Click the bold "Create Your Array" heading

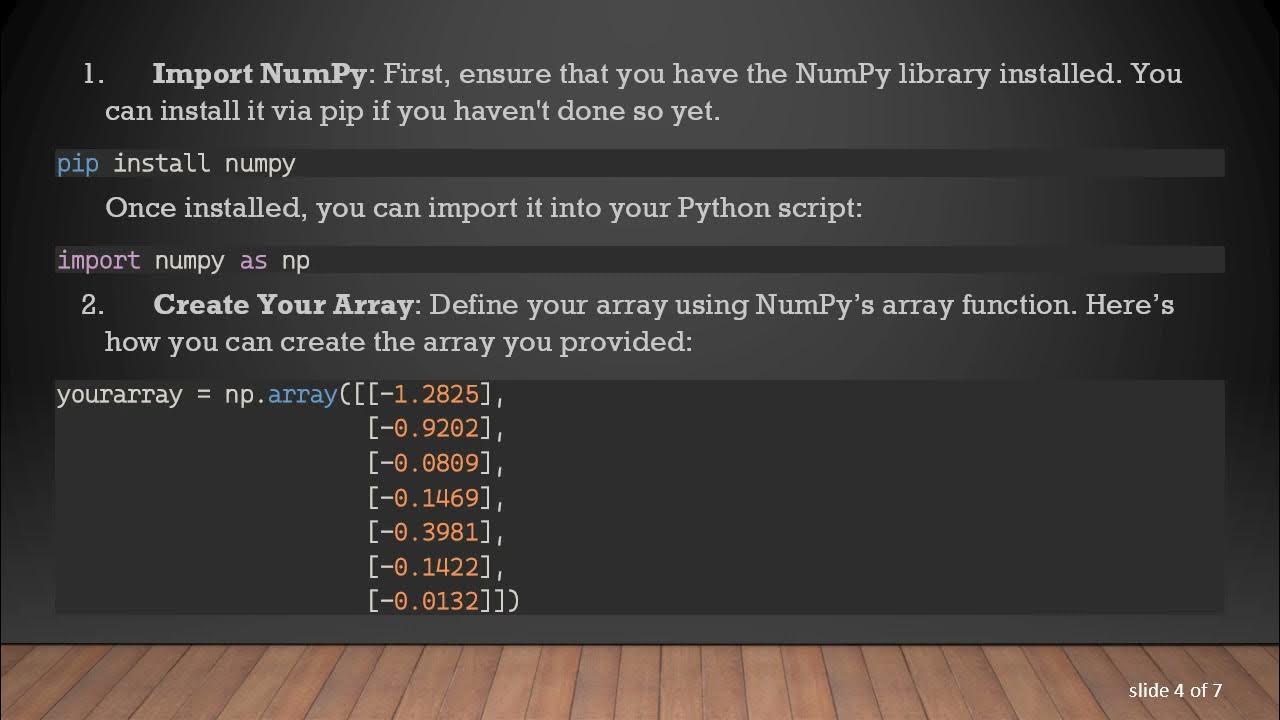pos(282,305)
